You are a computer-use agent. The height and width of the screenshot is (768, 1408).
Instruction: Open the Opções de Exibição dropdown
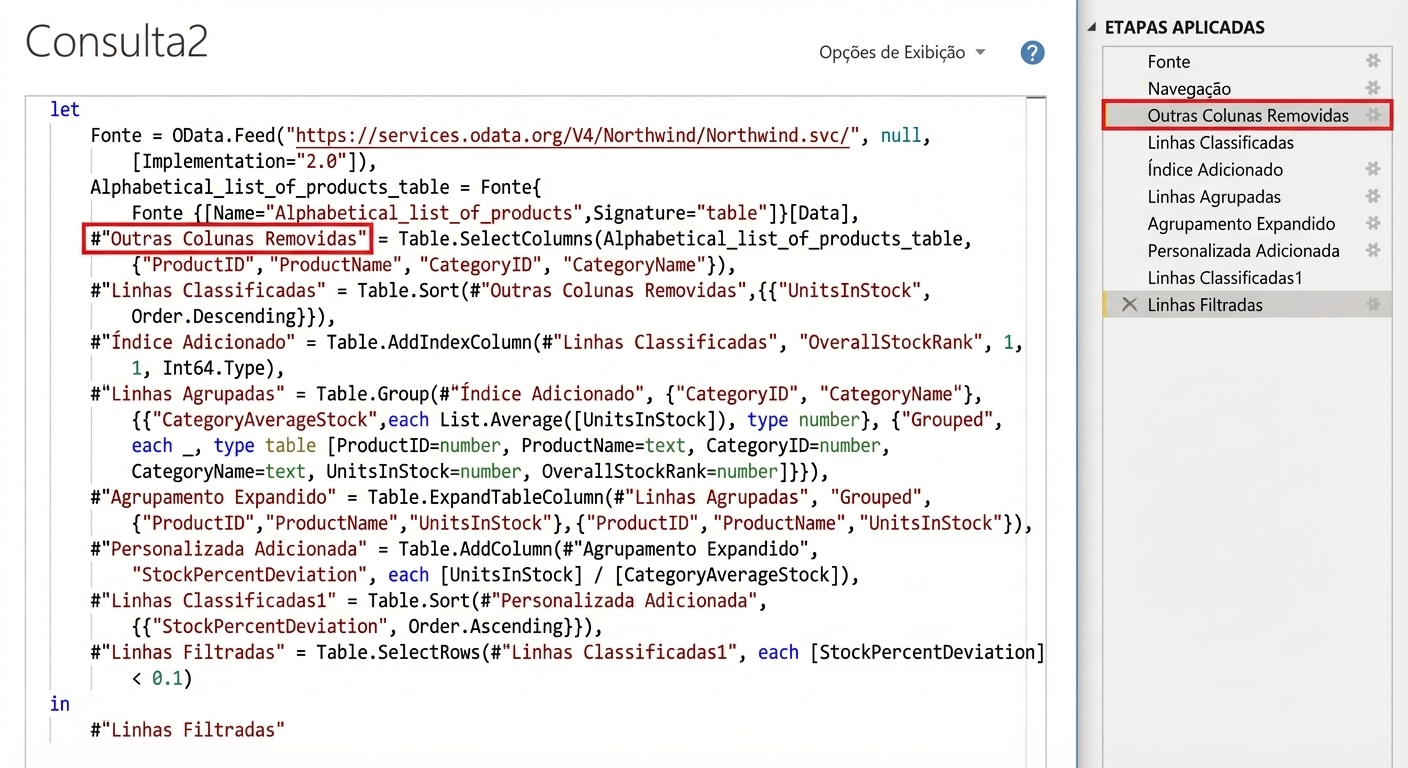902,53
